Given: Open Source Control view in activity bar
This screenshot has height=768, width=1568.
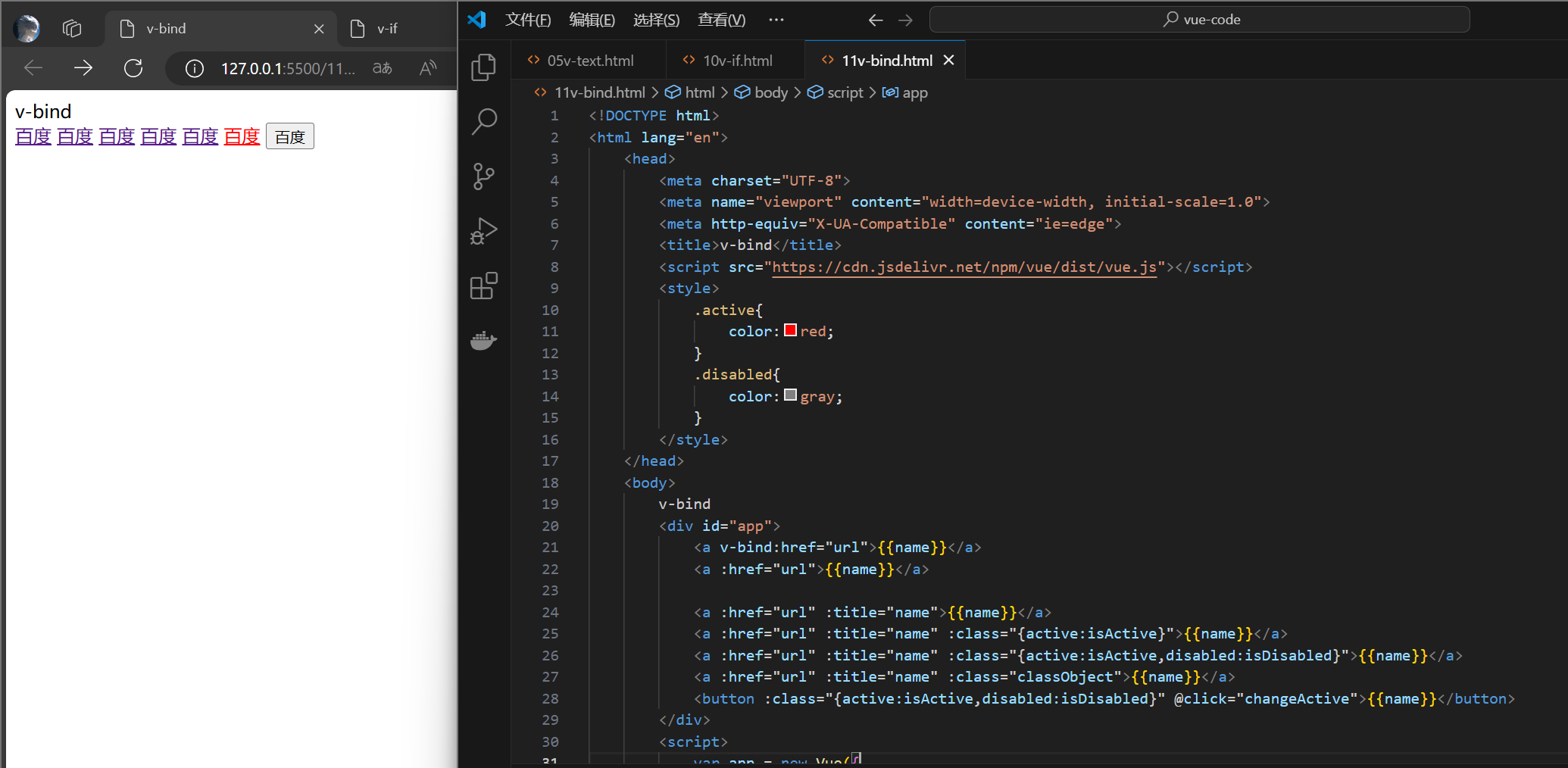Looking at the screenshot, I should click(484, 176).
